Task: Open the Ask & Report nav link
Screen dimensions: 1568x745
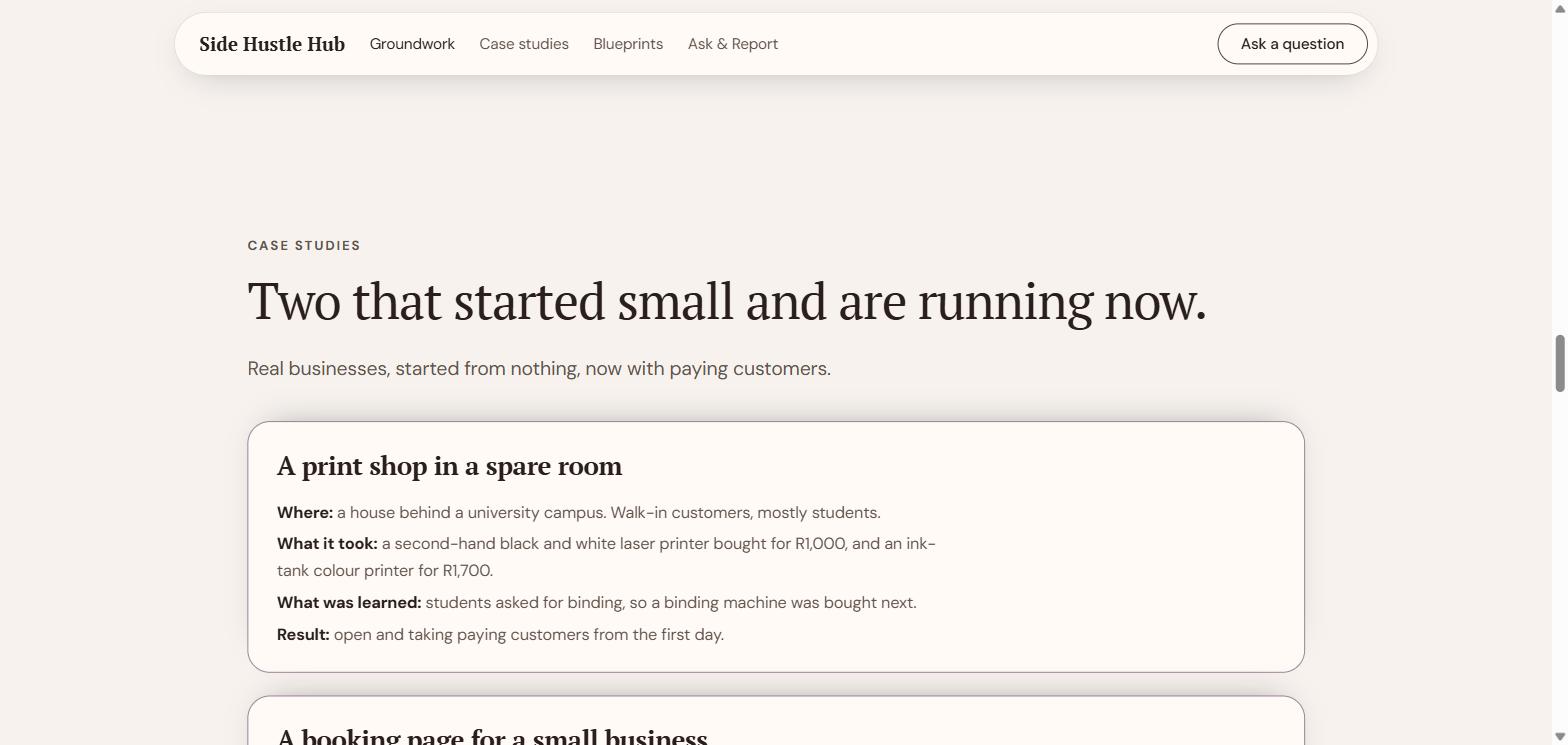Action: (733, 44)
